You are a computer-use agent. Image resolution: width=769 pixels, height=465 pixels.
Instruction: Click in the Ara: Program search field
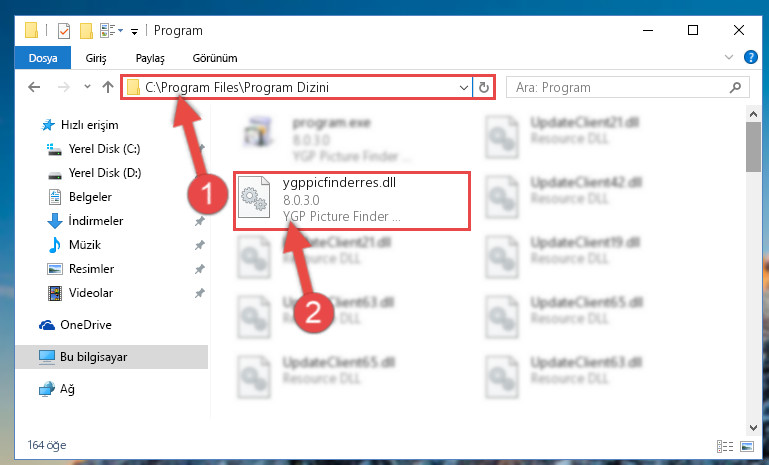(x=618, y=87)
